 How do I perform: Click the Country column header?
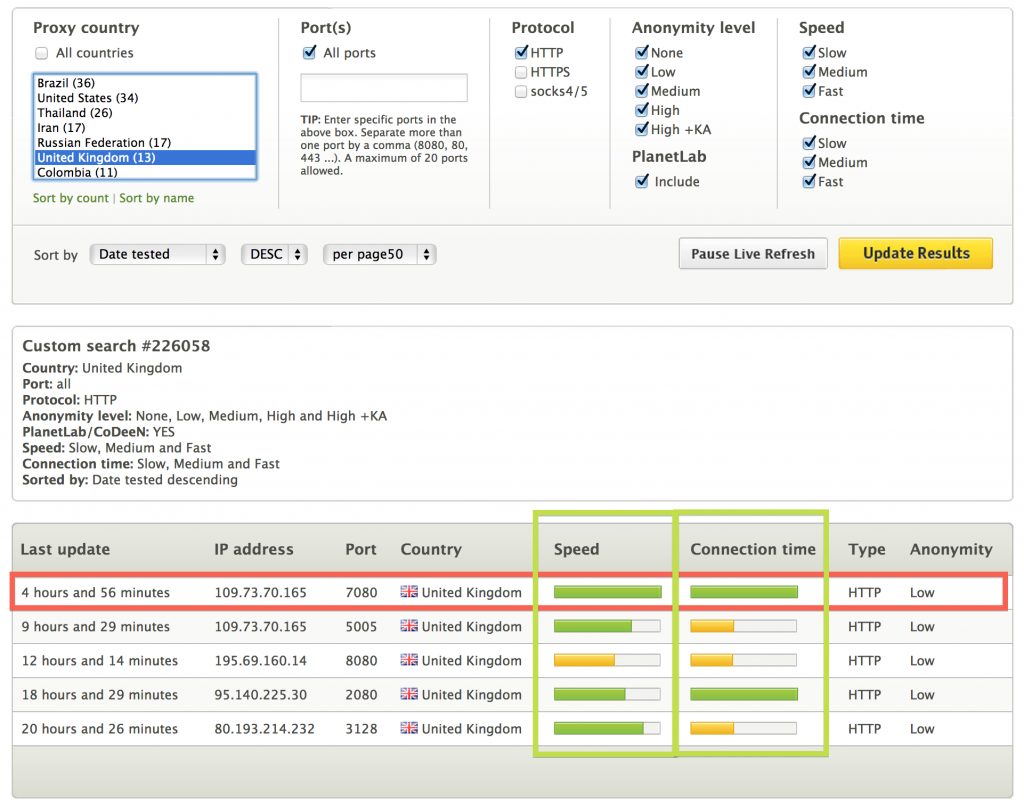(x=431, y=549)
